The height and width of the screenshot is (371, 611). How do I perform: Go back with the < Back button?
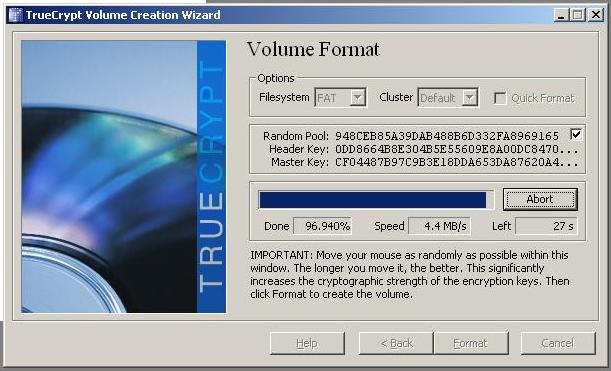click(x=396, y=343)
